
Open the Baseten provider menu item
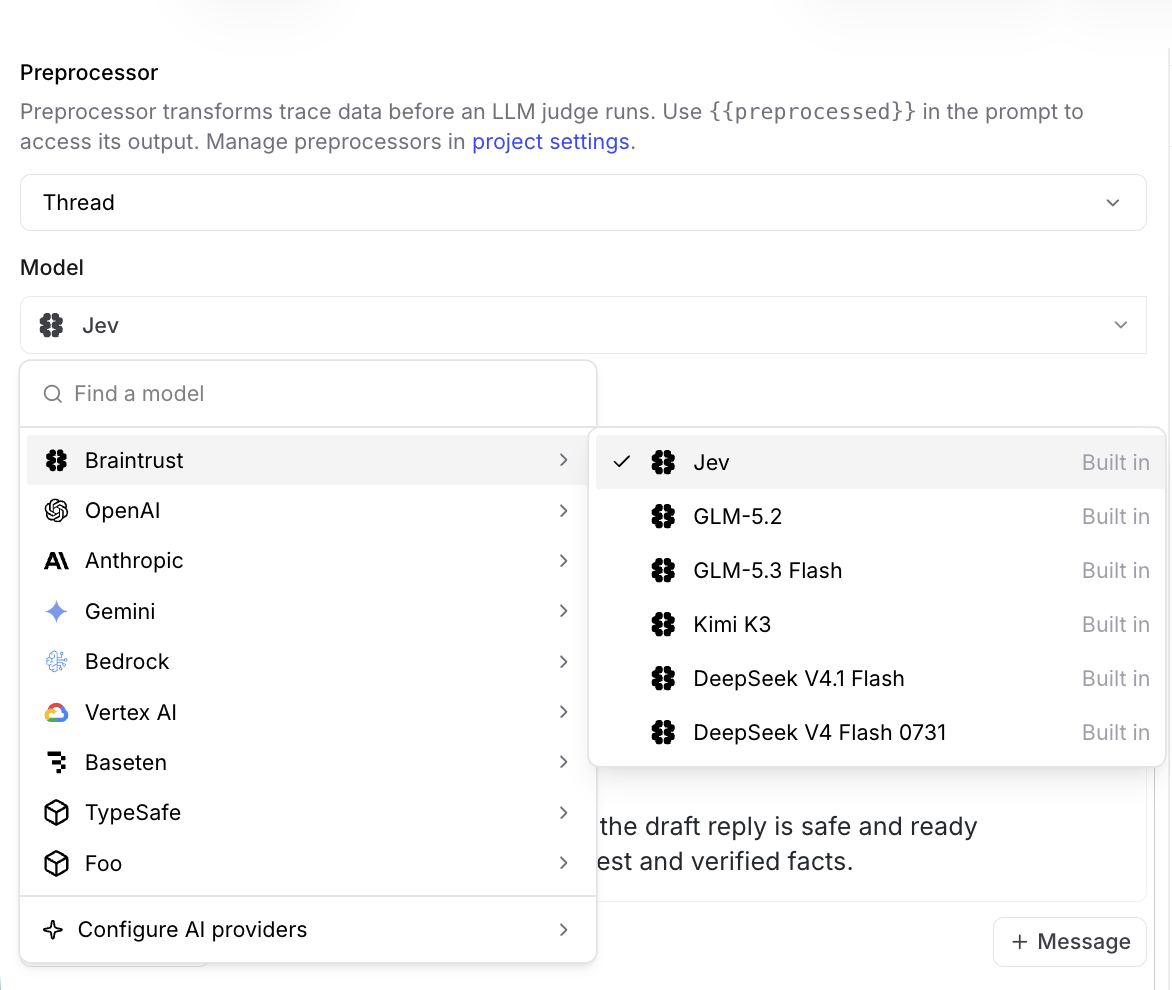point(308,762)
